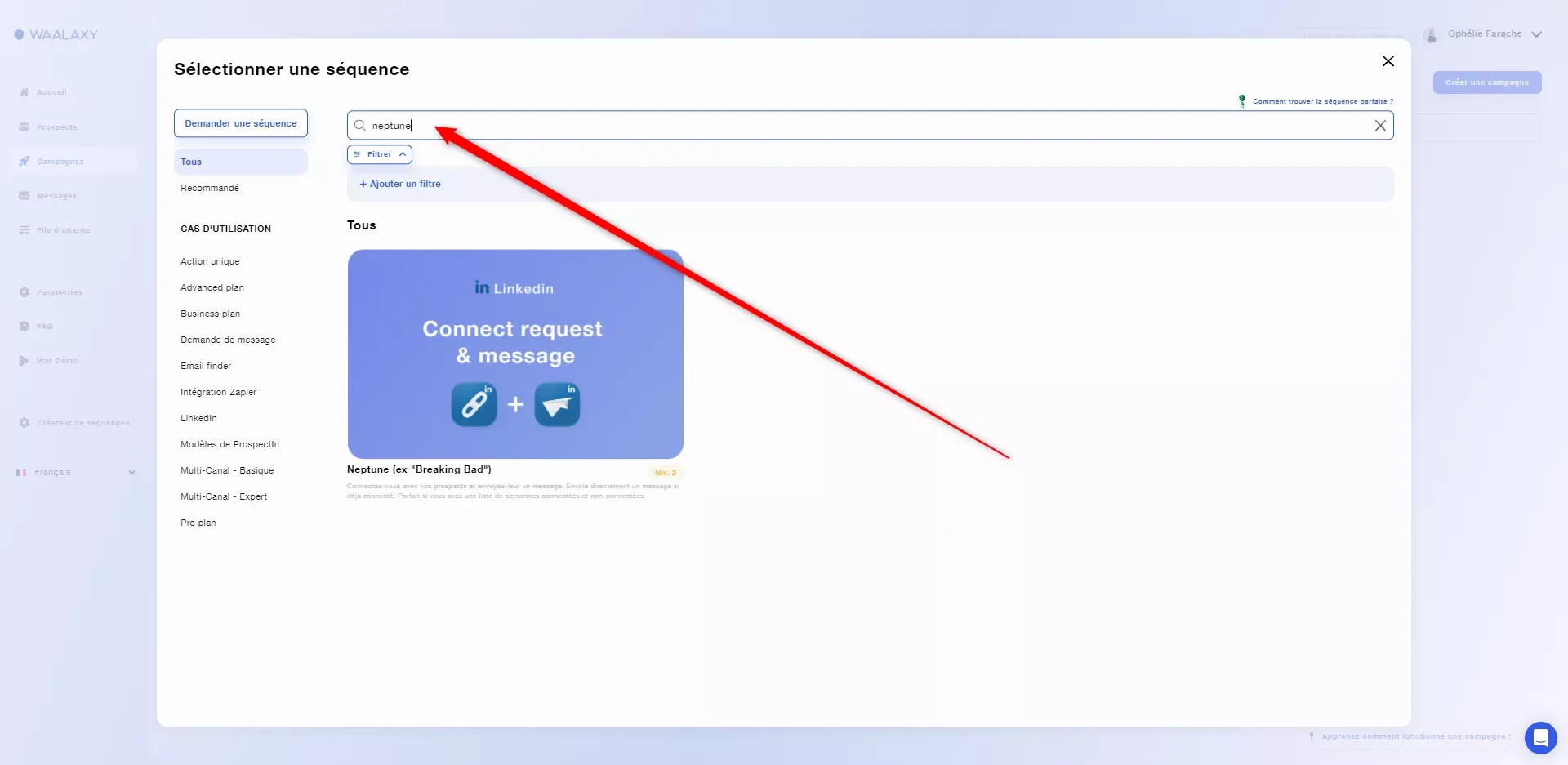
Task: Click Campagnes label in sidebar
Action: (60, 162)
